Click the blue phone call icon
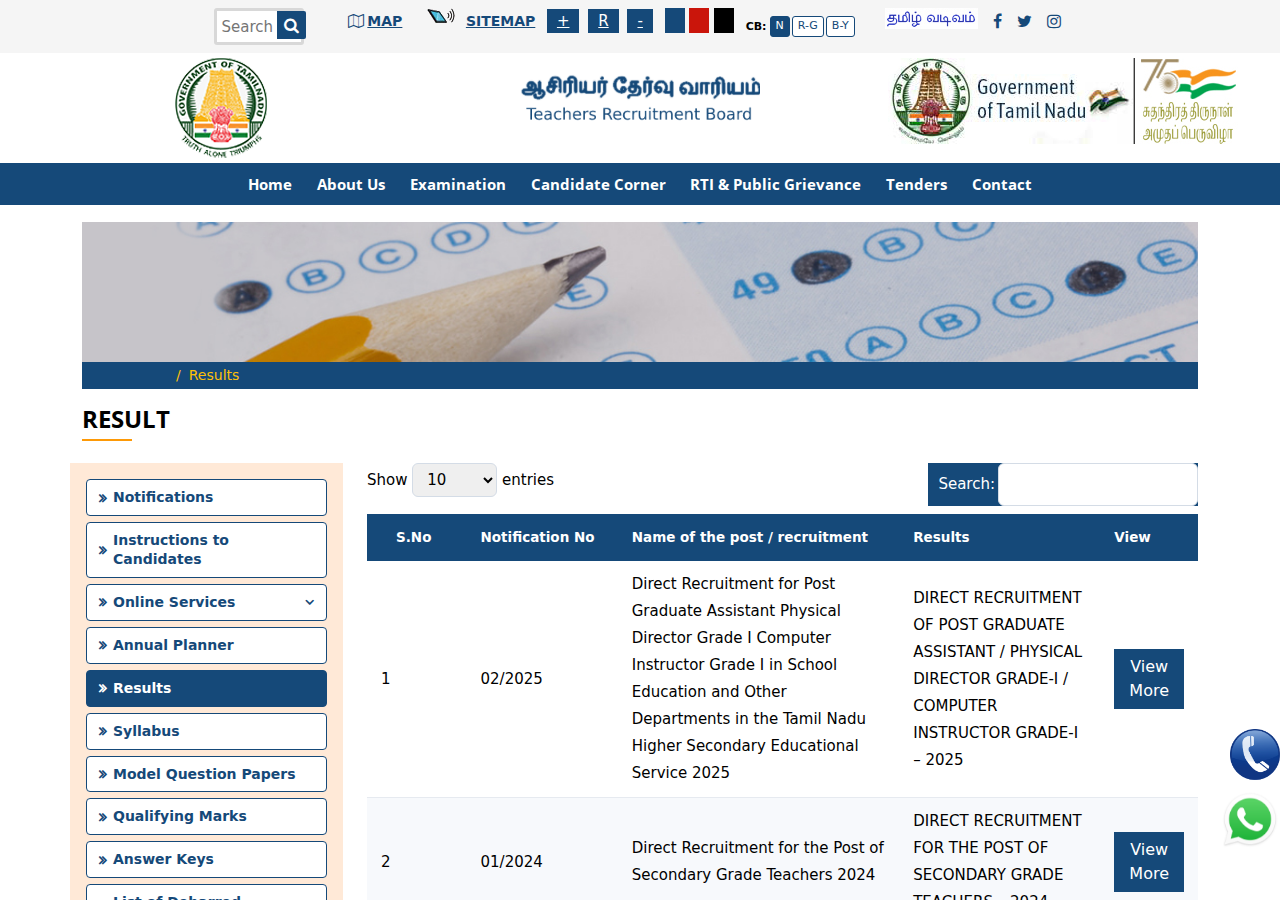The image size is (1280, 900). pos(1254,755)
